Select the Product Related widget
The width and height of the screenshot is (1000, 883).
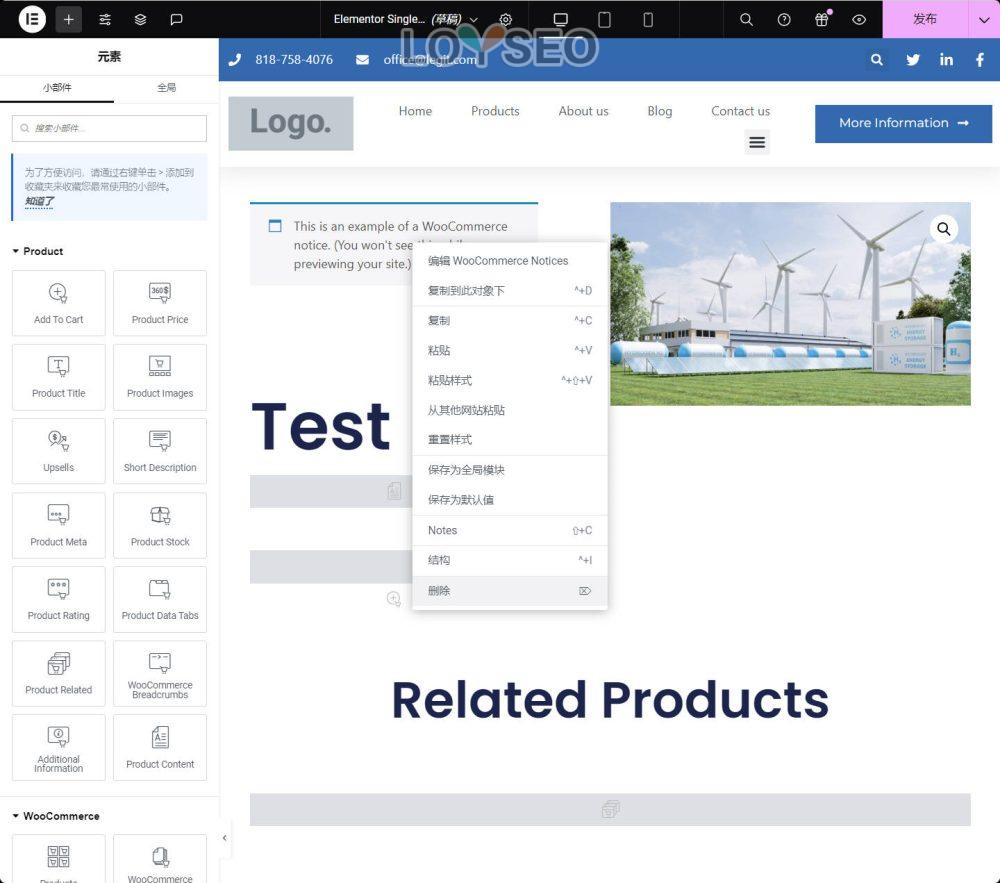click(x=59, y=673)
